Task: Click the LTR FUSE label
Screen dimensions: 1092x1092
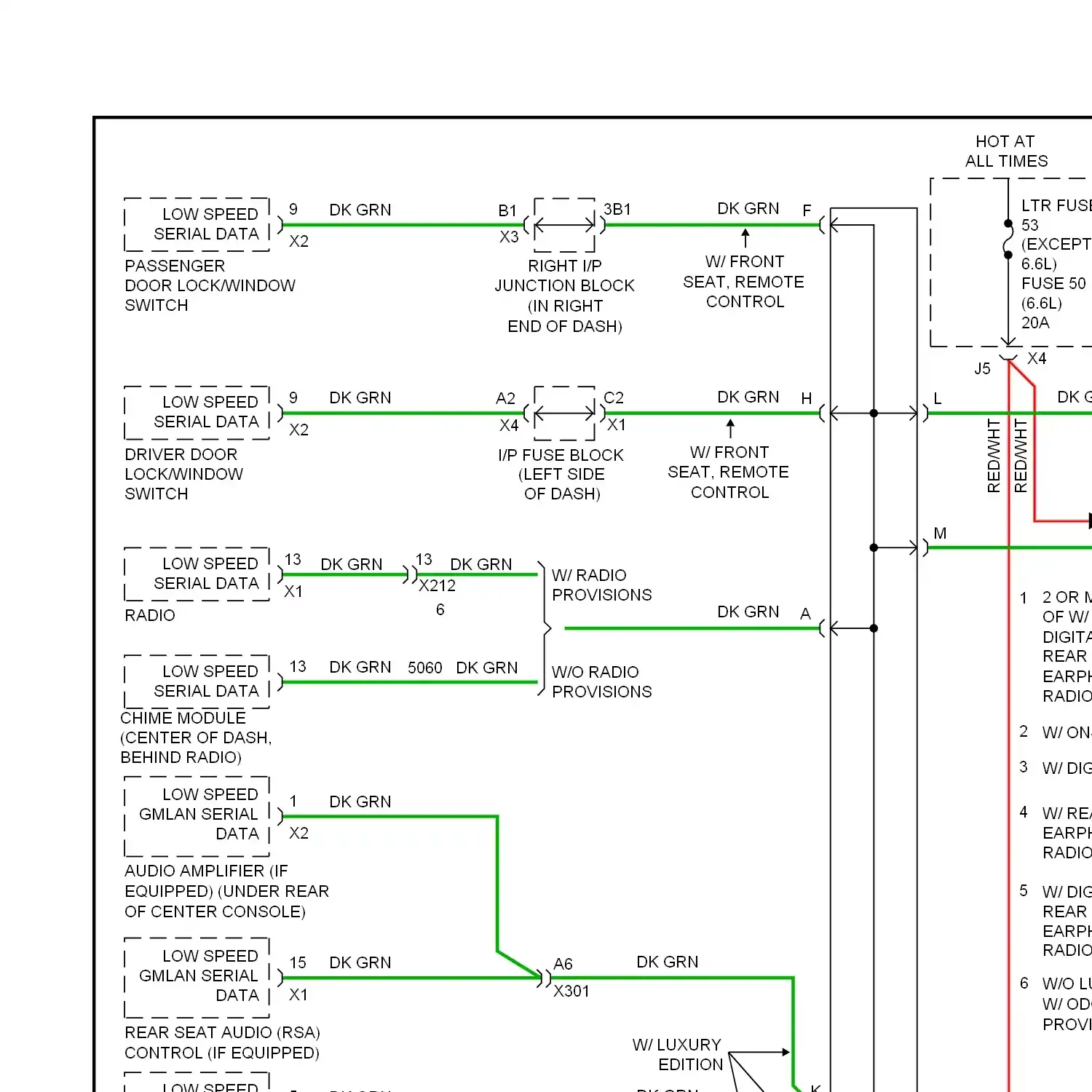Action: click(1056, 206)
